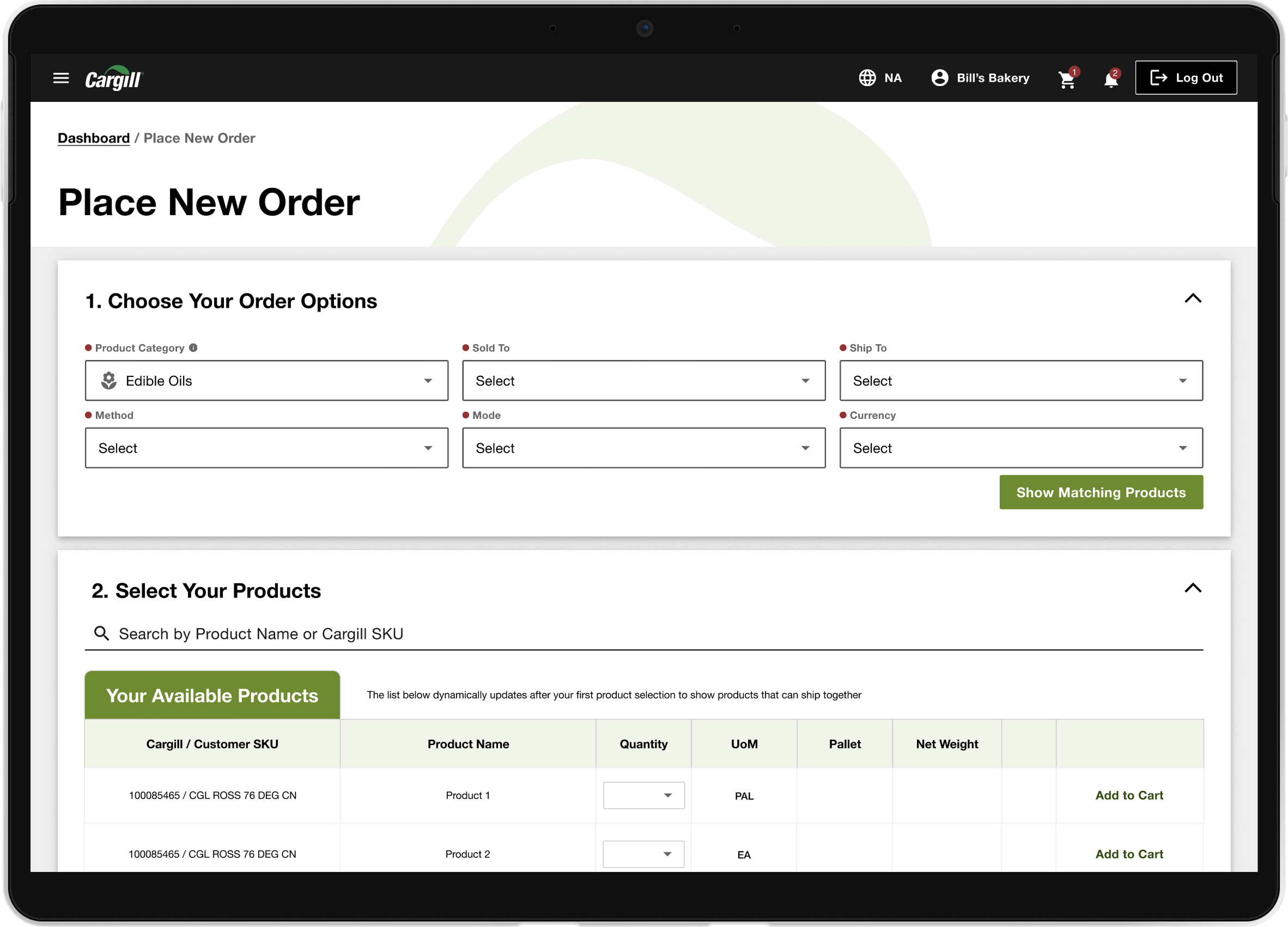Viewport: 1288px width, 927px height.
Task: Go to Dashboard breadcrumb link
Action: 94,138
